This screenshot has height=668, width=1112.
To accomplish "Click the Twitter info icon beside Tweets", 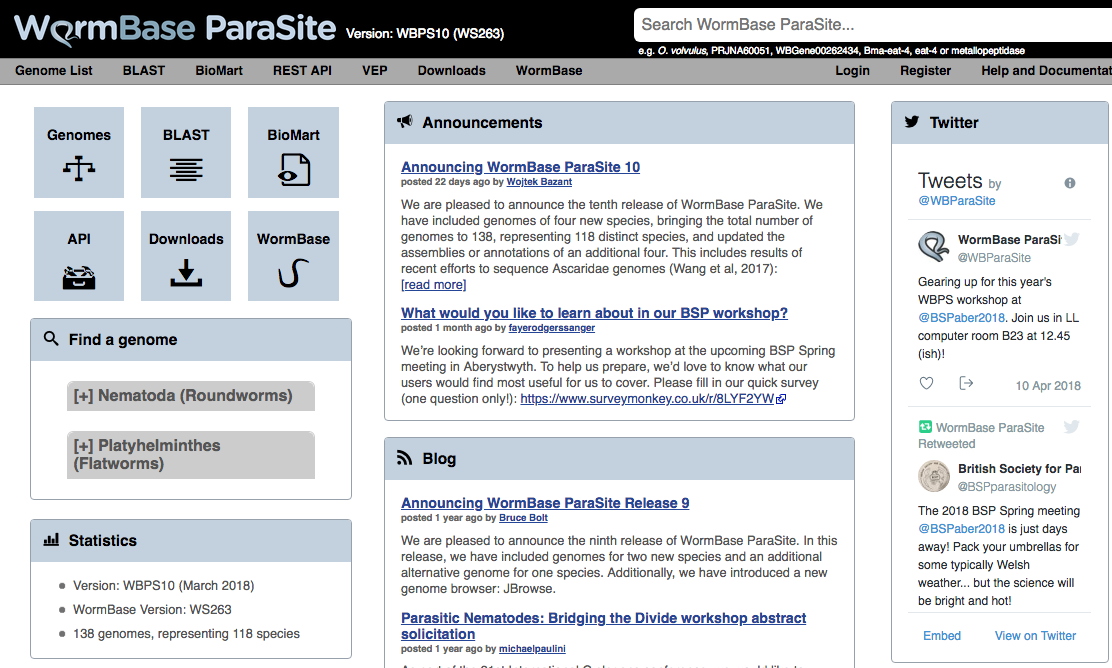I will (1070, 183).
